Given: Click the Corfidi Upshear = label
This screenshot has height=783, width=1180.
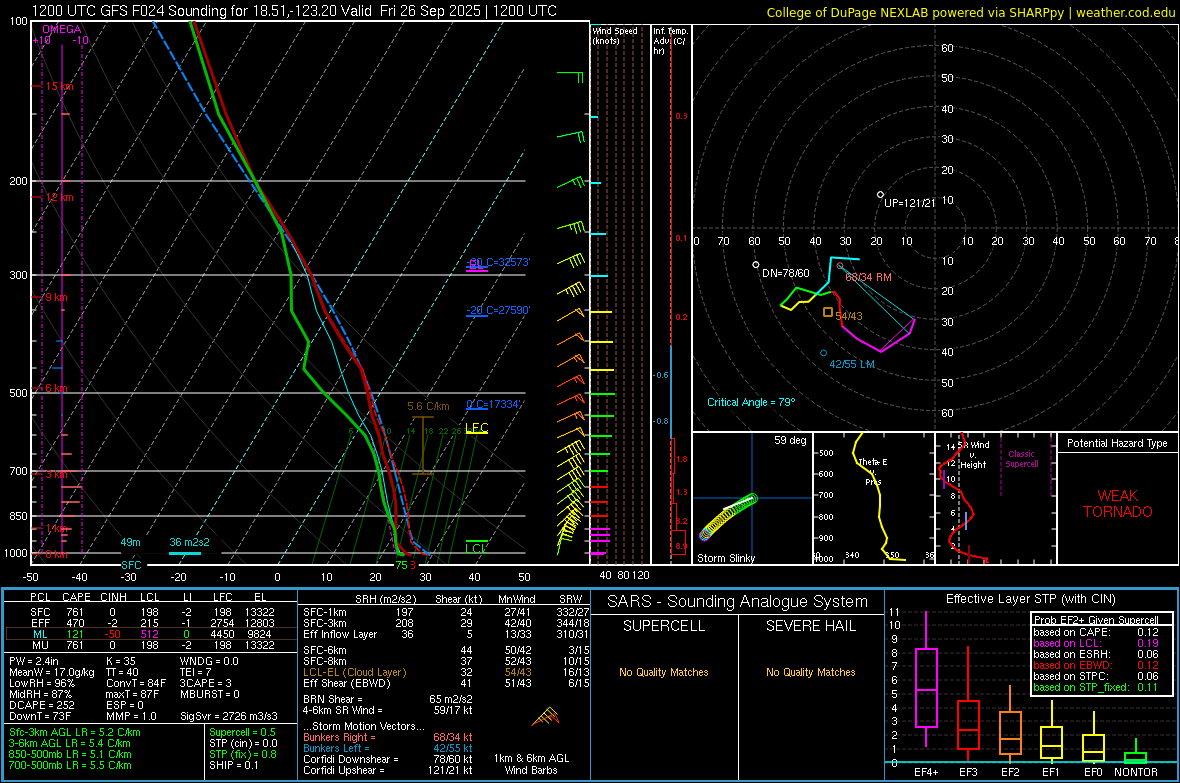Looking at the screenshot, I should pyautogui.click(x=344, y=770).
